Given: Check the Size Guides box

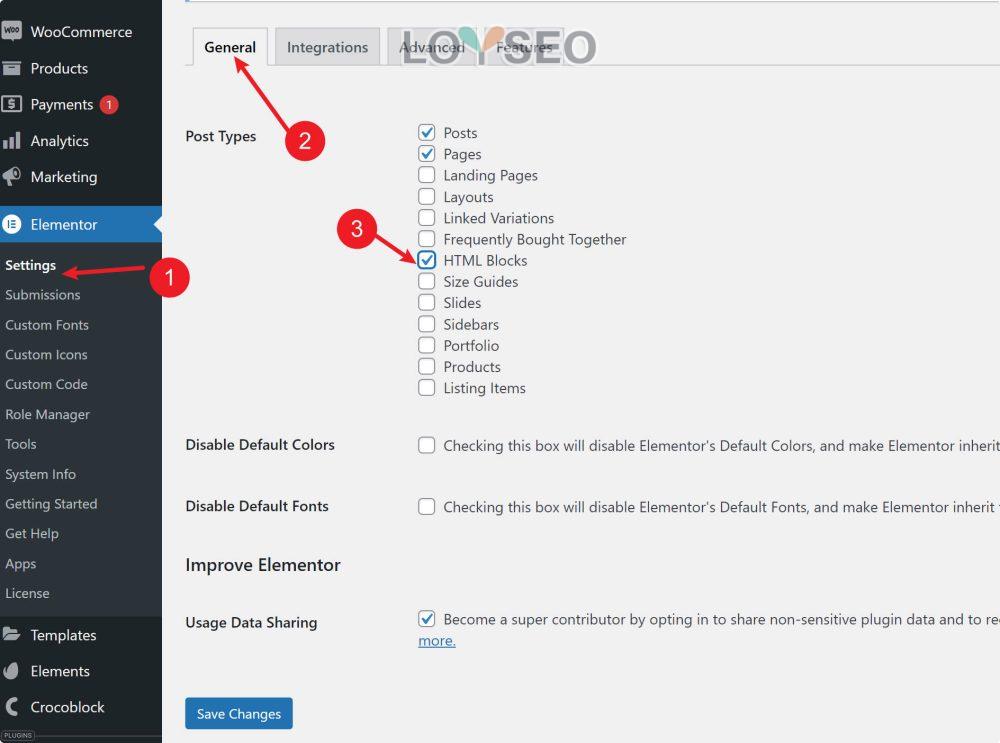Looking at the screenshot, I should [427, 281].
